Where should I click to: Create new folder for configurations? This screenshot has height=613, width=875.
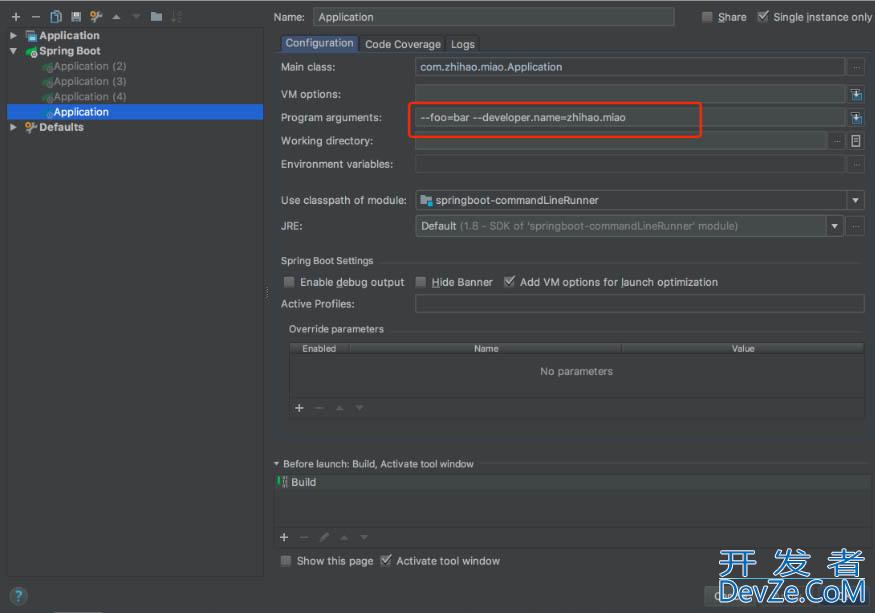(x=156, y=17)
